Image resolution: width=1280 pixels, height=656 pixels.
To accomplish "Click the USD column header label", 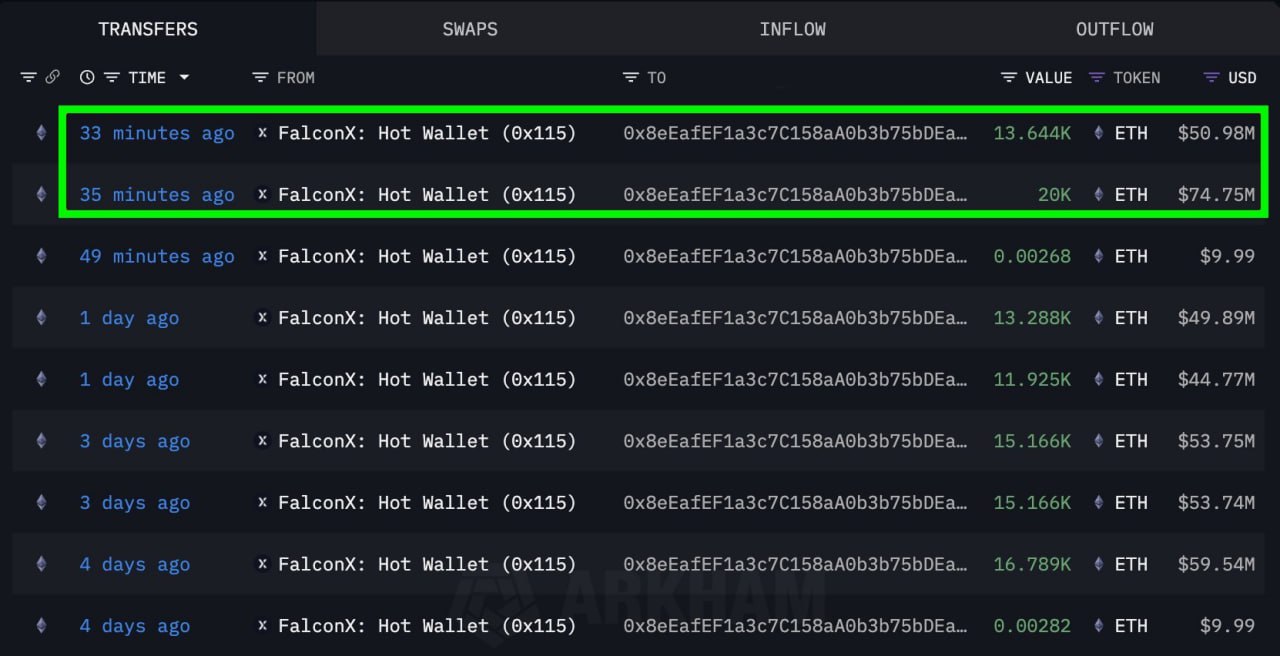I will (1242, 77).
